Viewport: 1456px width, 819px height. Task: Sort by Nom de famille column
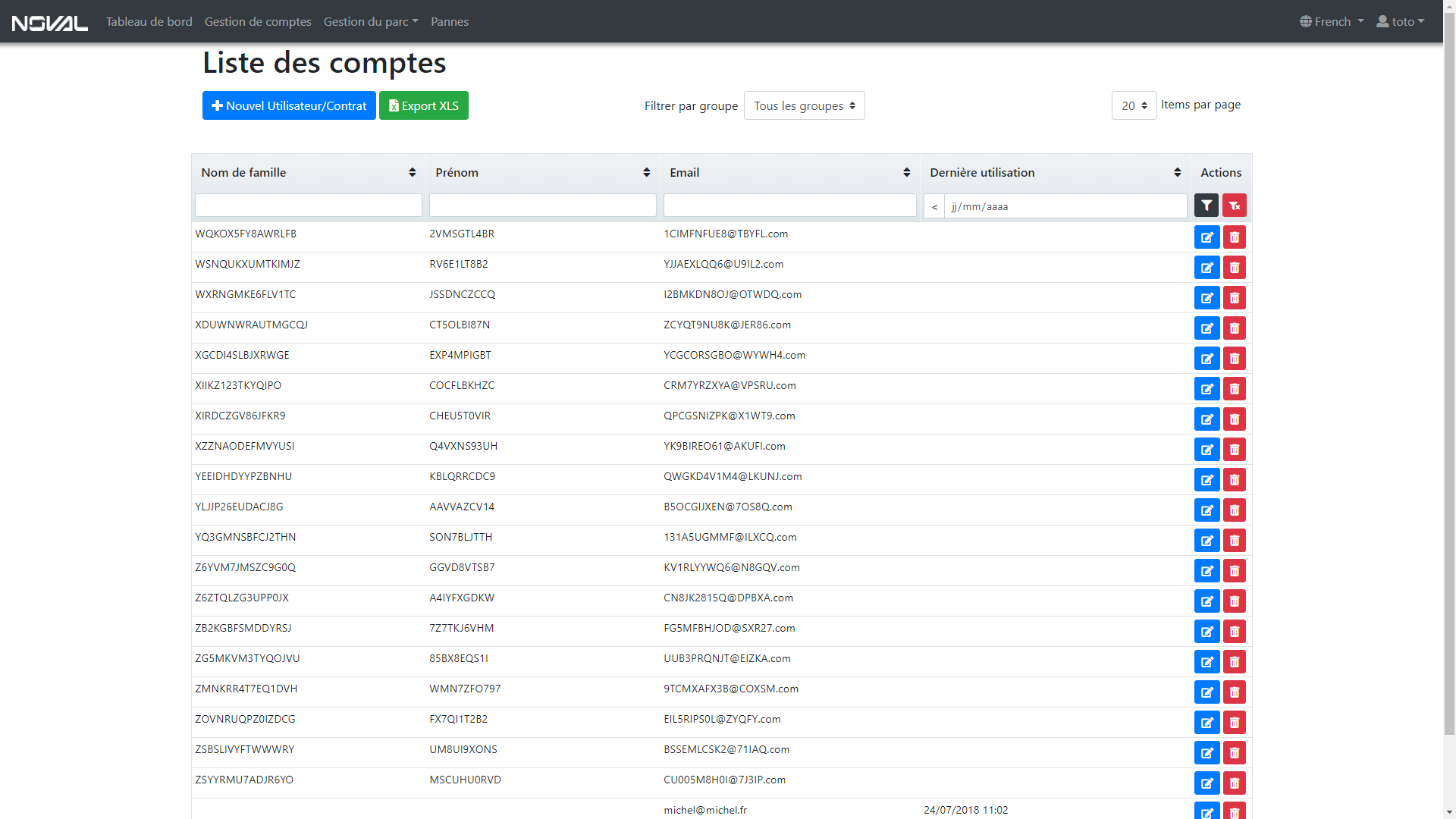[x=412, y=173]
